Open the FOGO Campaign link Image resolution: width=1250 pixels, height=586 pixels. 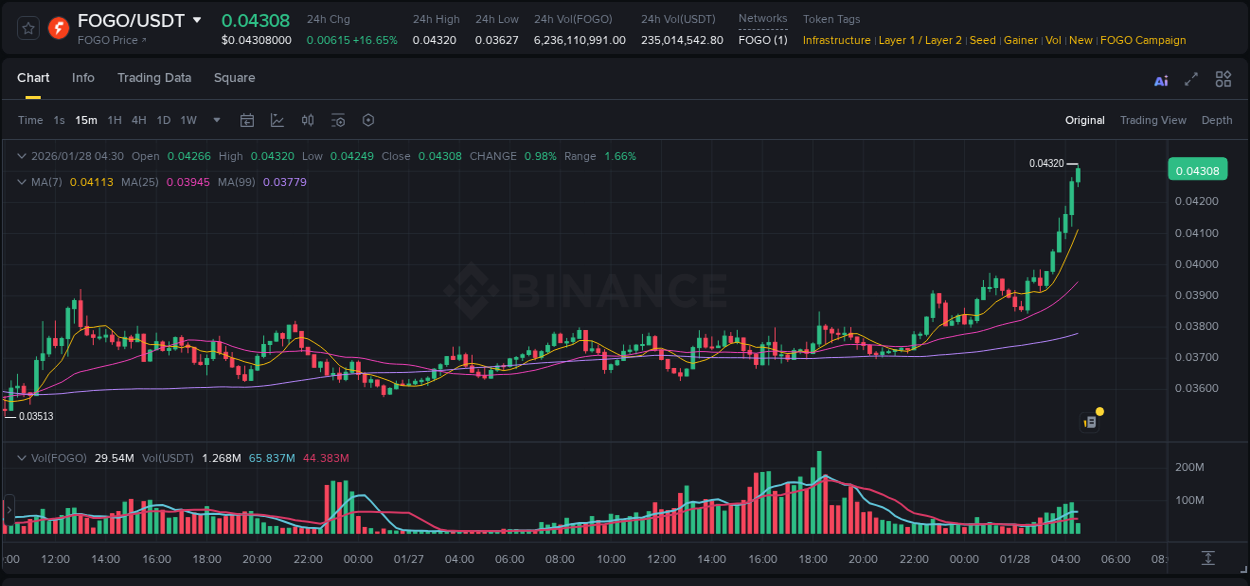pos(1143,40)
